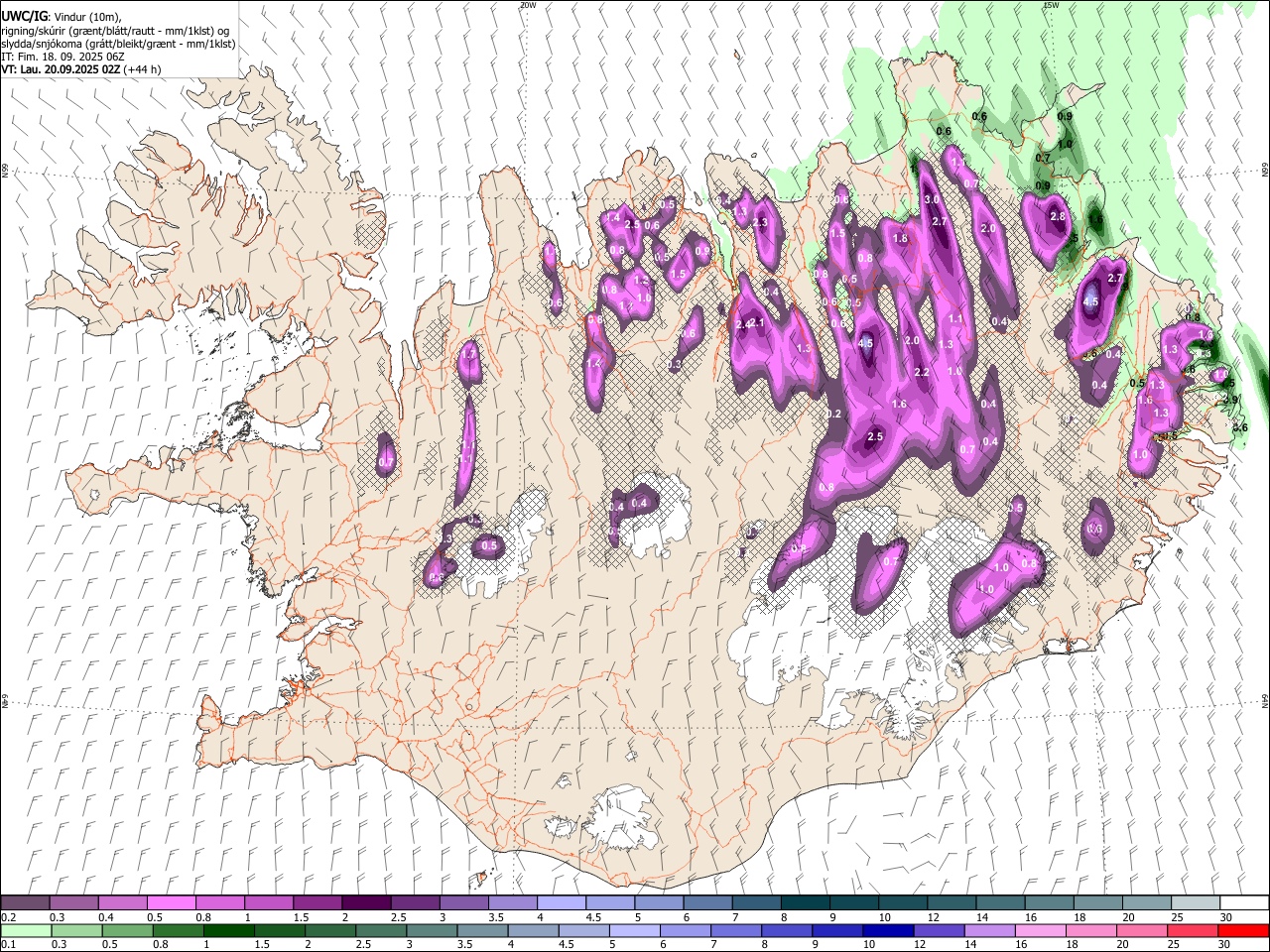Choose the upper legend swatch labeled 0.8
This screenshot has height=952, width=1270.
[x=219, y=903]
